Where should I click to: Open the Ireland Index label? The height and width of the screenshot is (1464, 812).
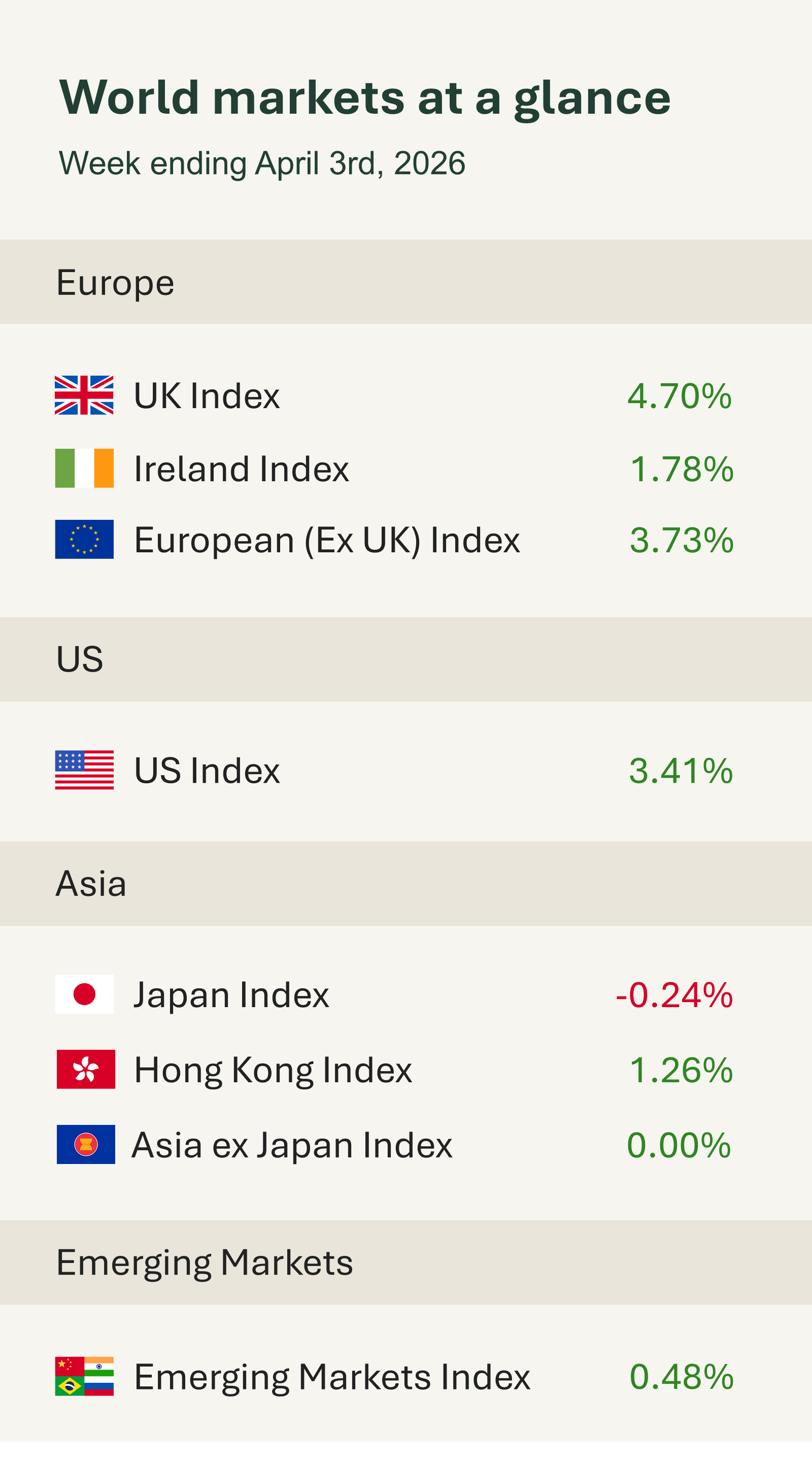tap(242, 469)
